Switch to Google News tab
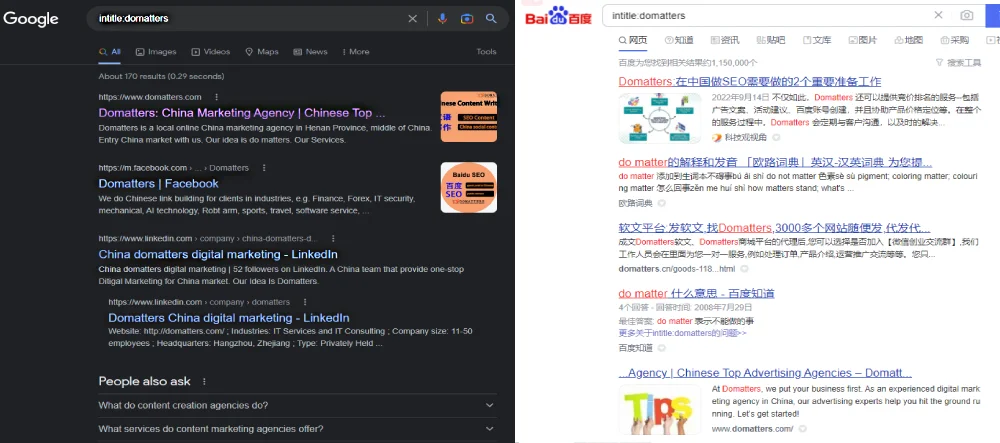 pos(311,52)
